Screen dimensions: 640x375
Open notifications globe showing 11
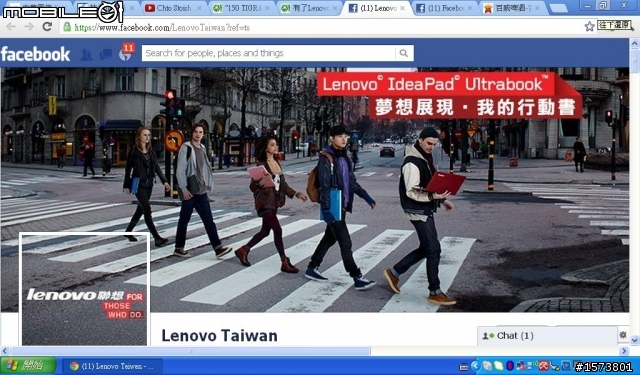pyautogui.click(x=125, y=53)
